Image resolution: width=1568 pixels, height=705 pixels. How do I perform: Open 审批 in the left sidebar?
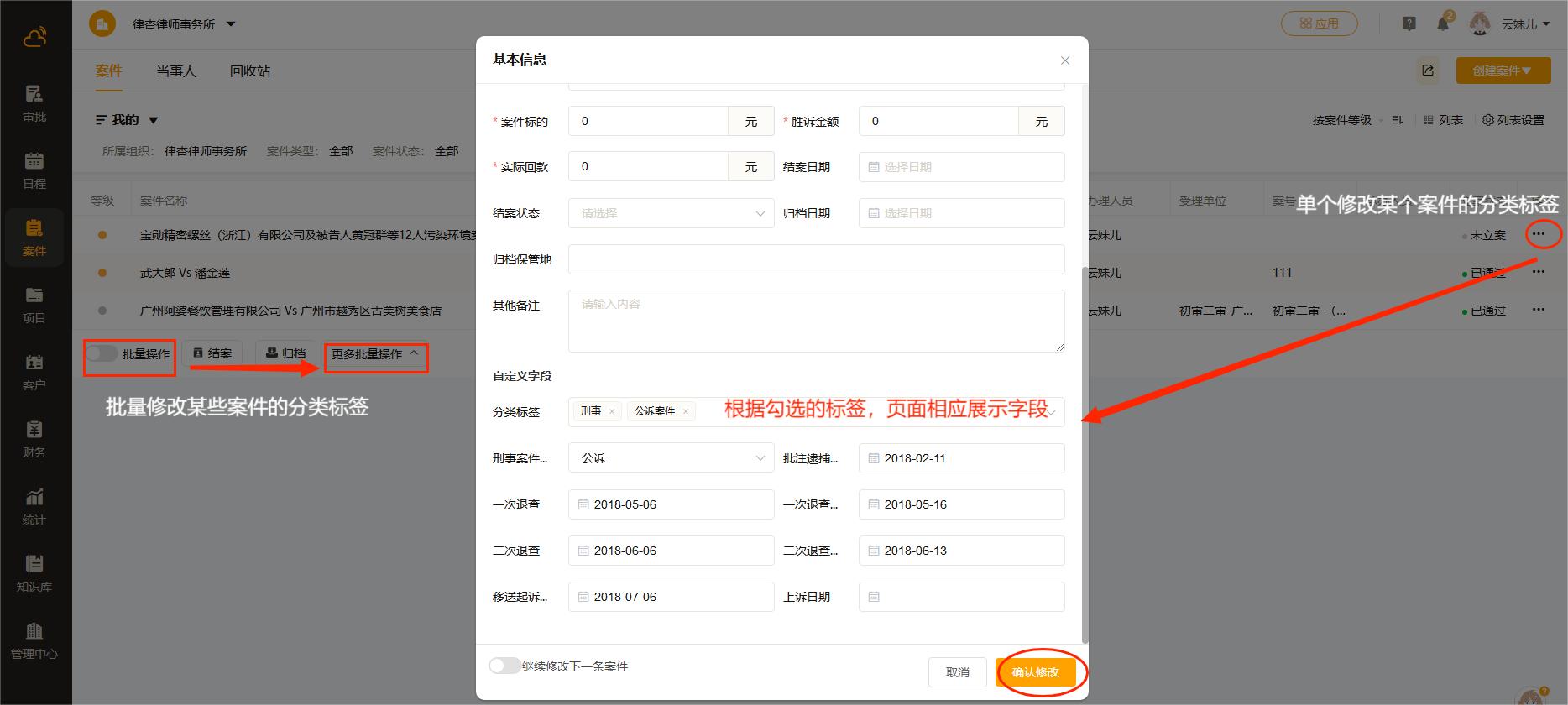click(34, 103)
